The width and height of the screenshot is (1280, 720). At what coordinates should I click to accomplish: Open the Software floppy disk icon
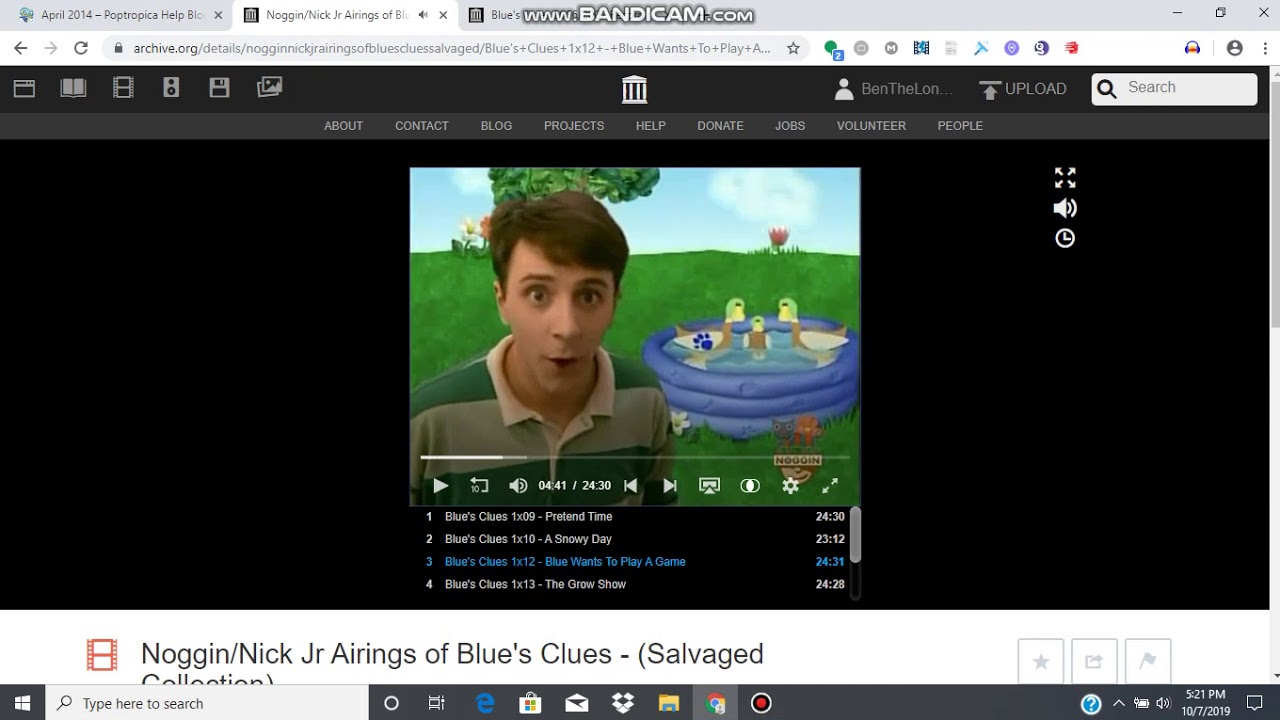click(219, 88)
